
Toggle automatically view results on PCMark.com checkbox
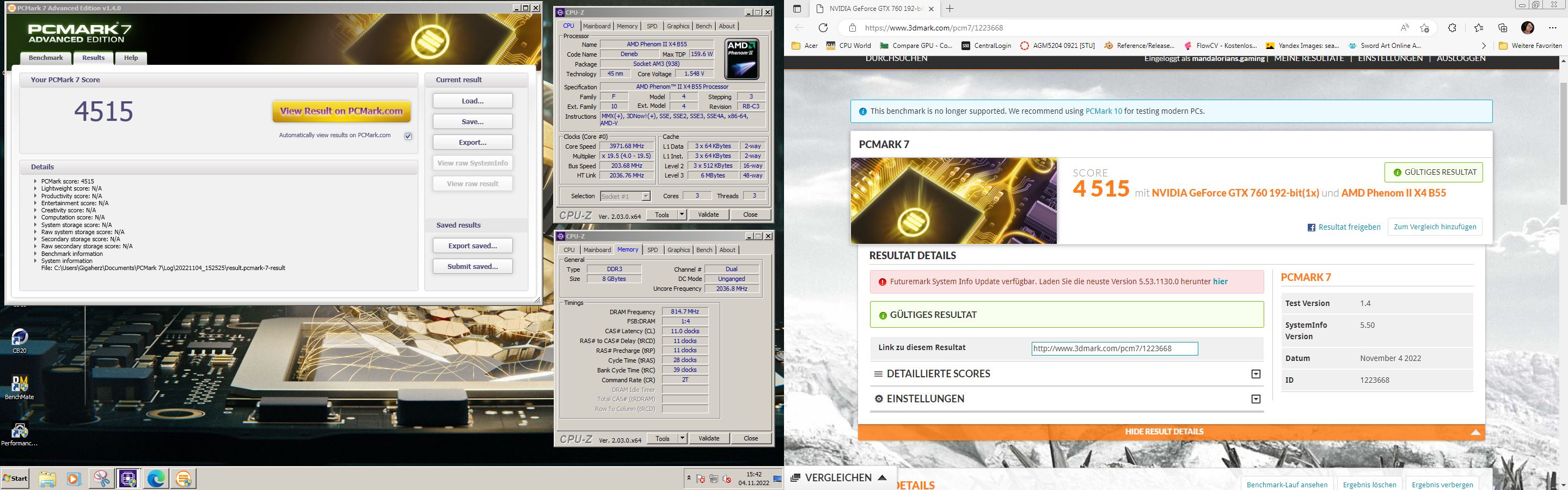point(408,136)
